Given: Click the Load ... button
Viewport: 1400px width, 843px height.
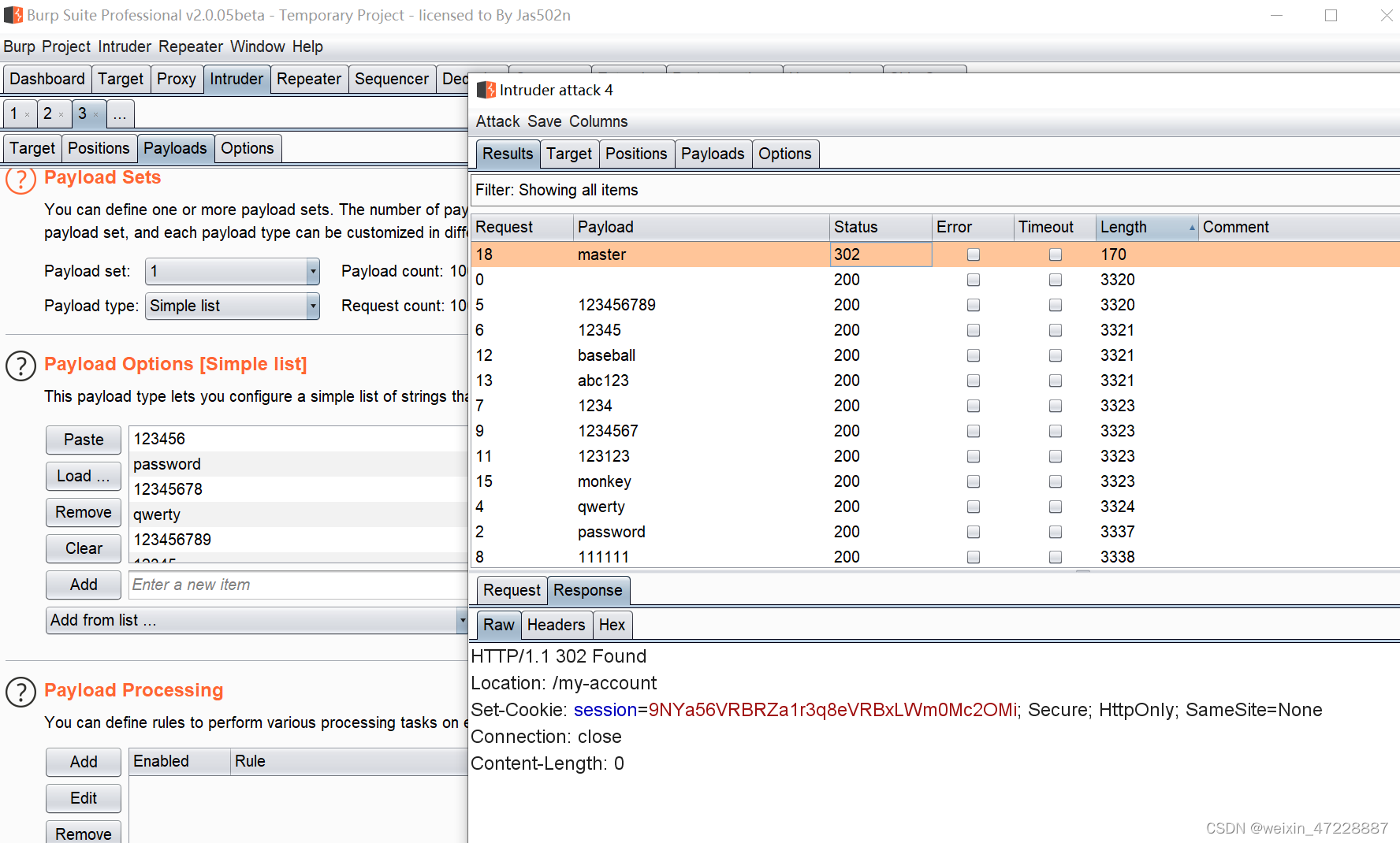Looking at the screenshot, I should tap(84, 476).
